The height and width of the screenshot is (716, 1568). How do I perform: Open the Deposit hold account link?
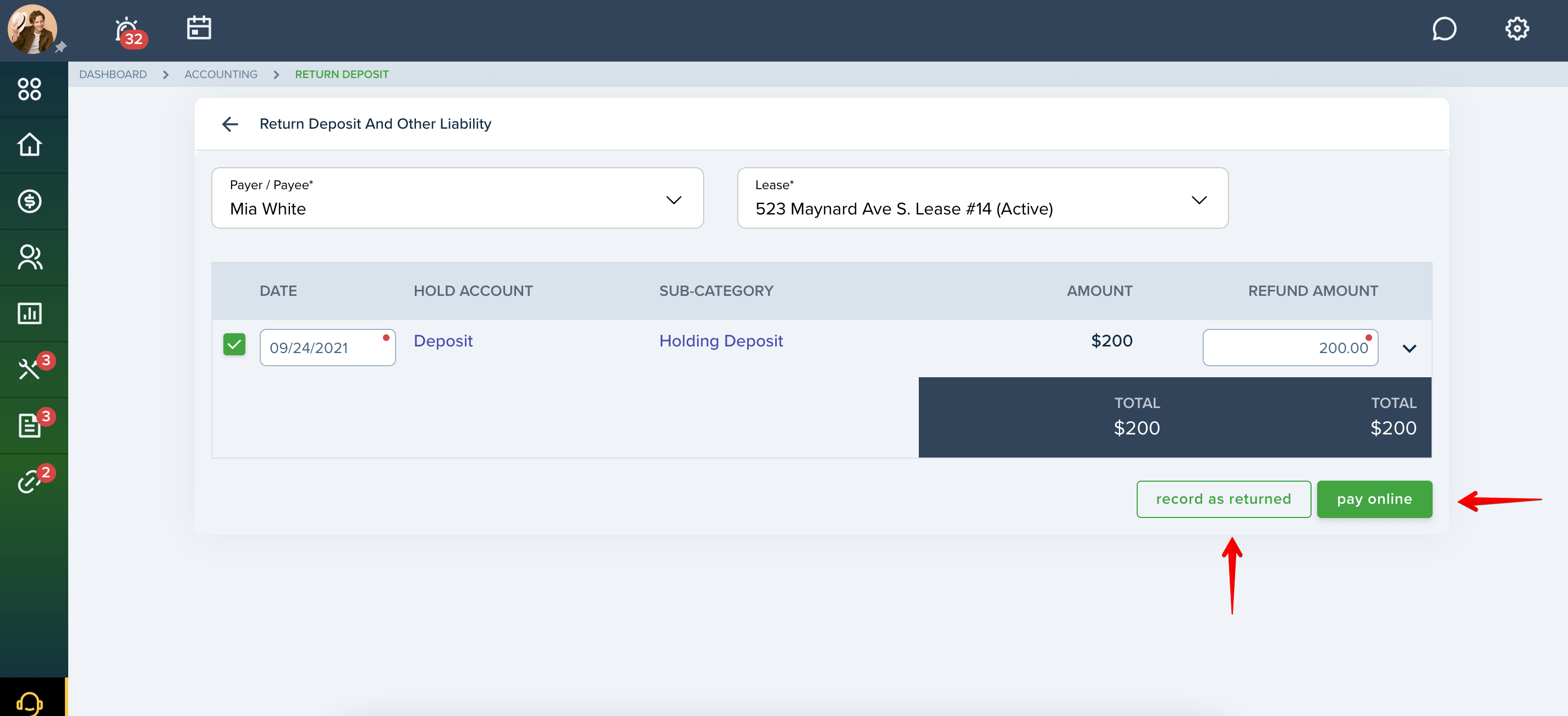click(x=443, y=342)
